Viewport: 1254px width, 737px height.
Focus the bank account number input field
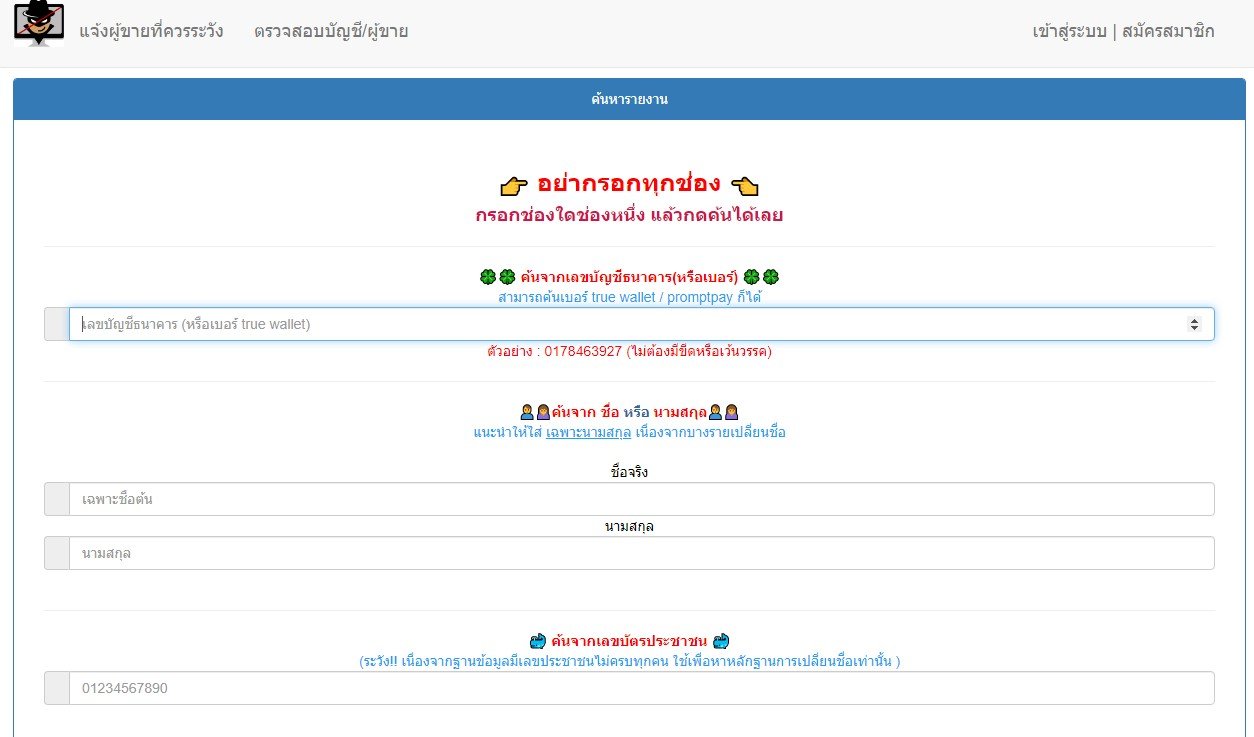620,324
